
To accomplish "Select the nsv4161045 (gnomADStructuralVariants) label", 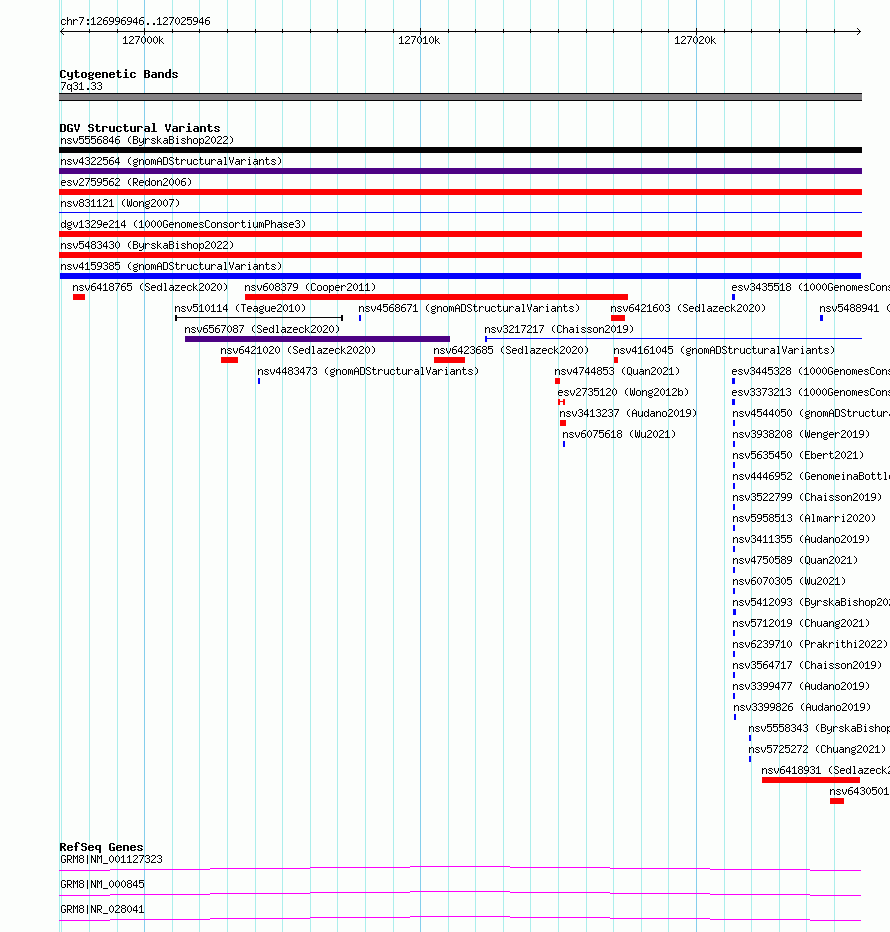I will click(724, 350).
